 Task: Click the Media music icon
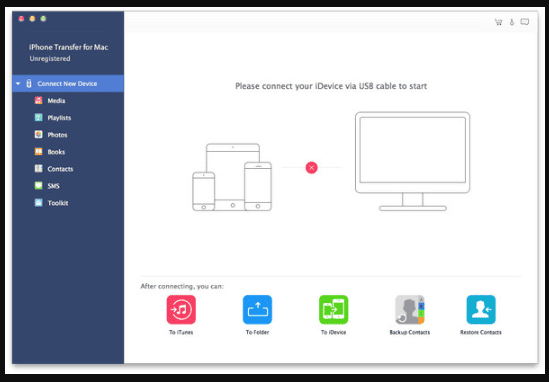click(x=39, y=100)
